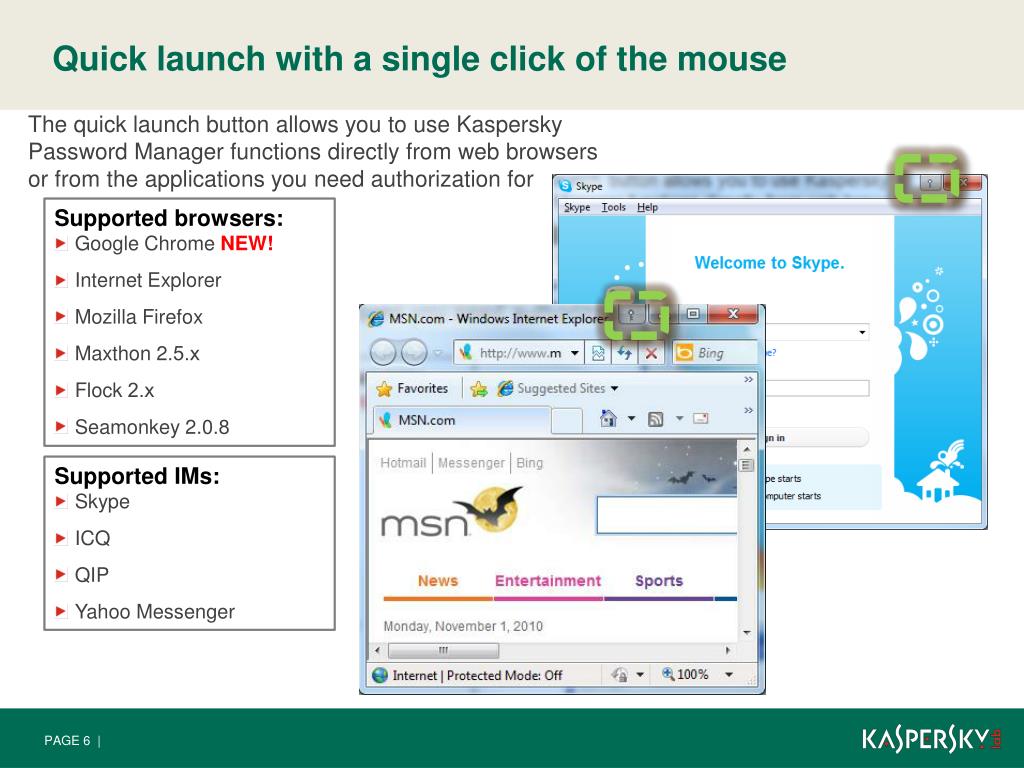Open the zoom level dropdown arrow
The width and height of the screenshot is (1024, 768).
pyautogui.click(x=729, y=675)
